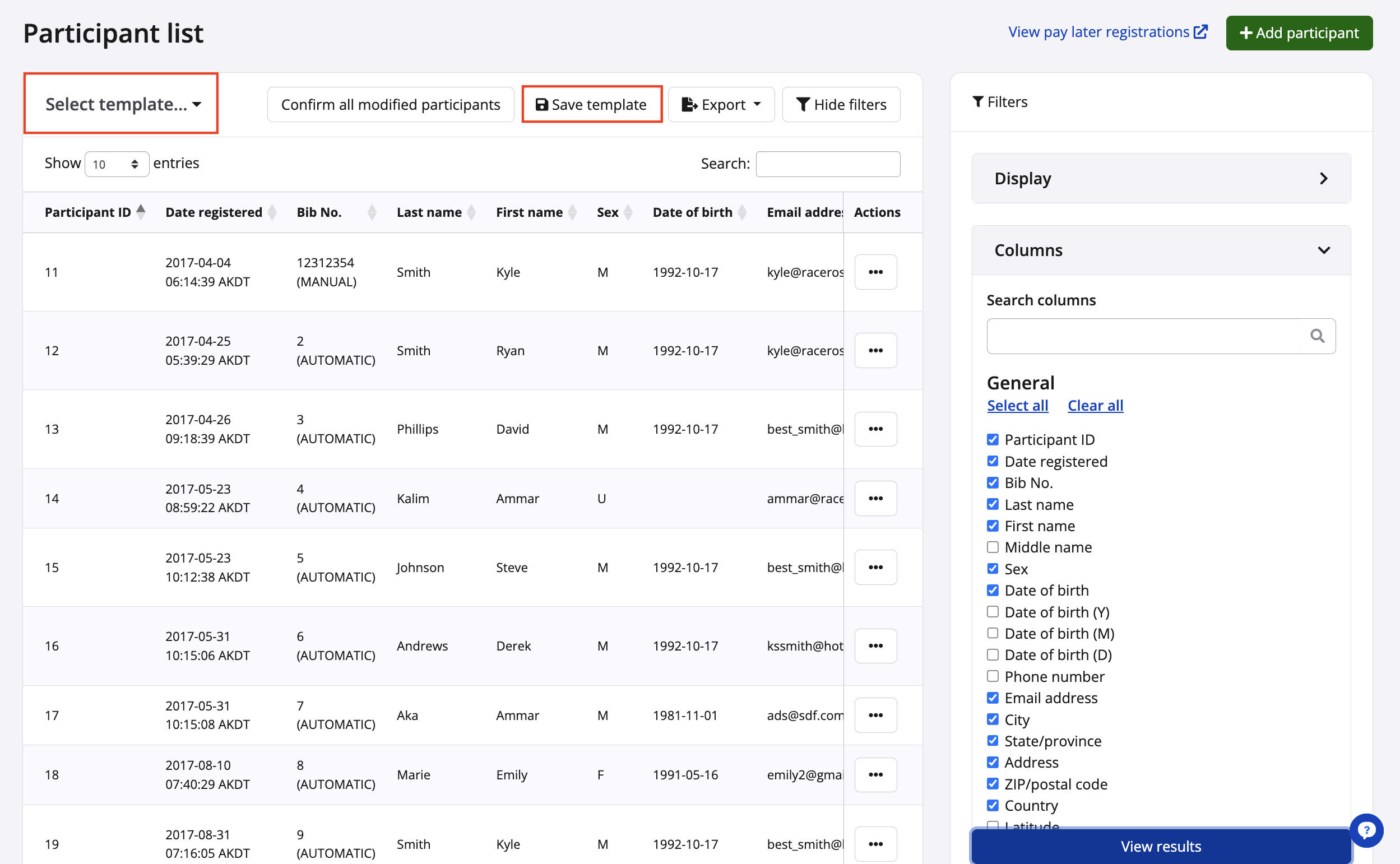
Task: Open the Export dropdown menu
Action: (721, 105)
